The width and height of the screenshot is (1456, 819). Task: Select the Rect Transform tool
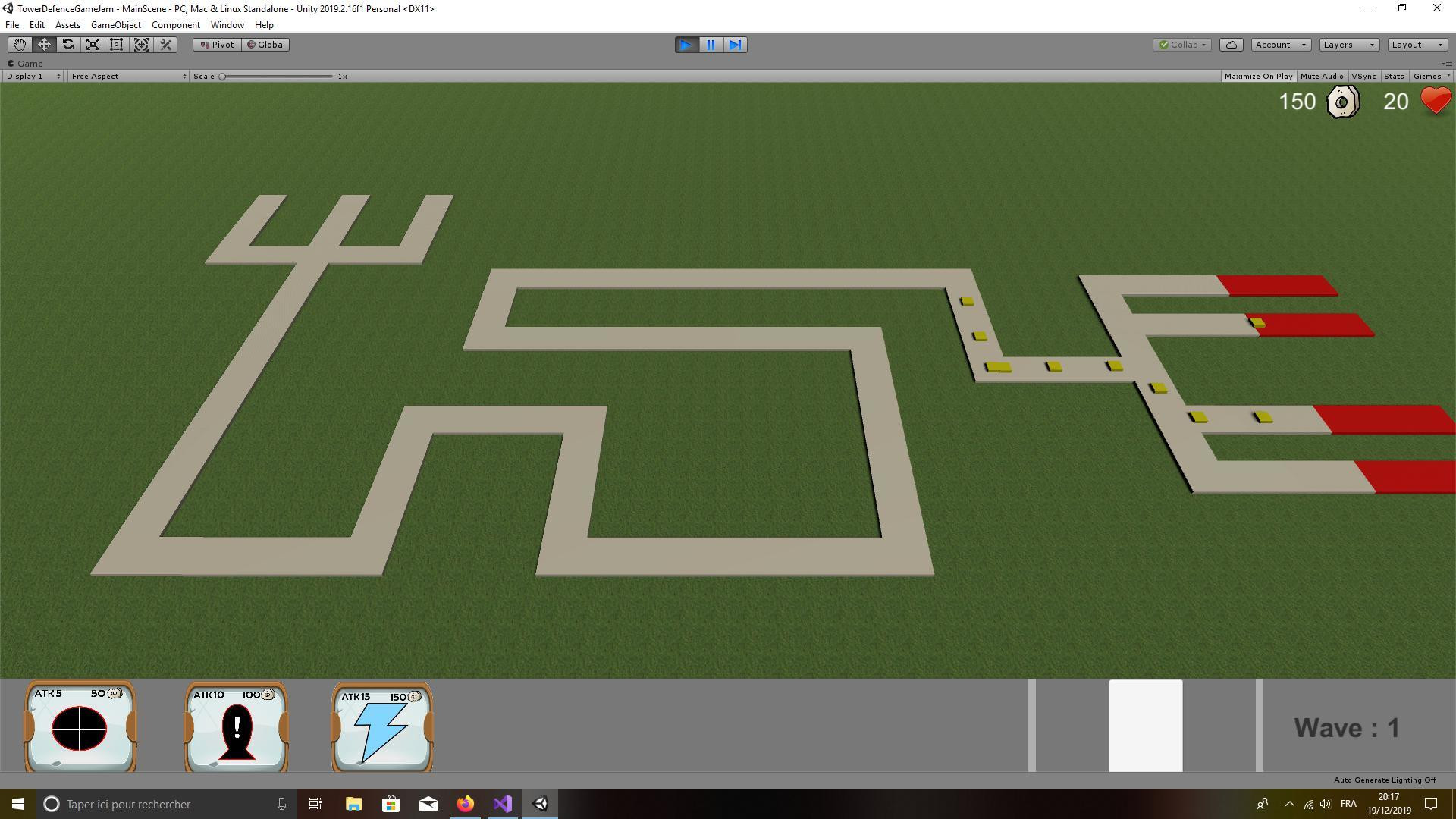tap(117, 45)
